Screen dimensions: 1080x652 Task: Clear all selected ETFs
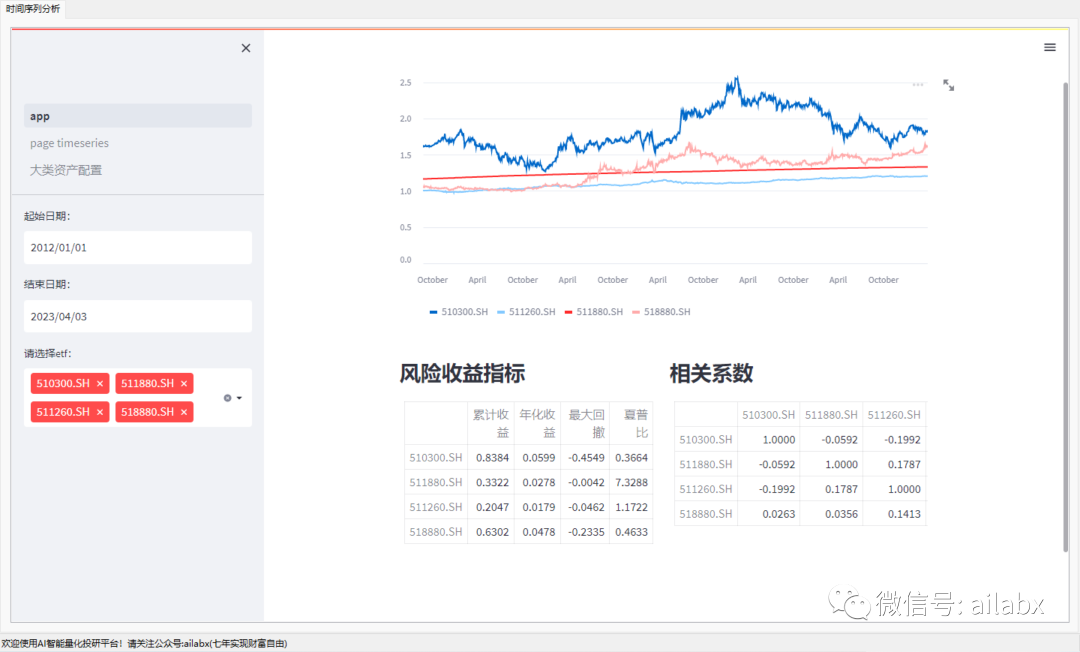tap(227, 398)
